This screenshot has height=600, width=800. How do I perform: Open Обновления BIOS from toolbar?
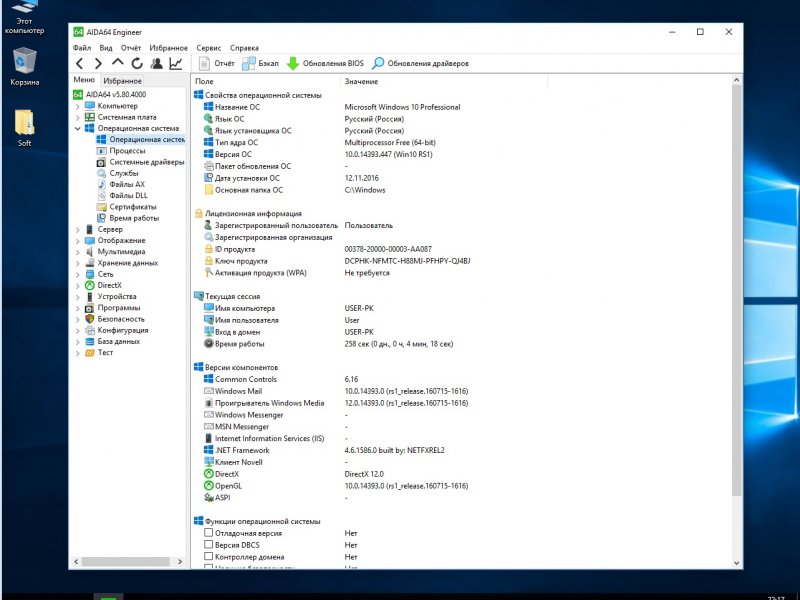tap(326, 63)
